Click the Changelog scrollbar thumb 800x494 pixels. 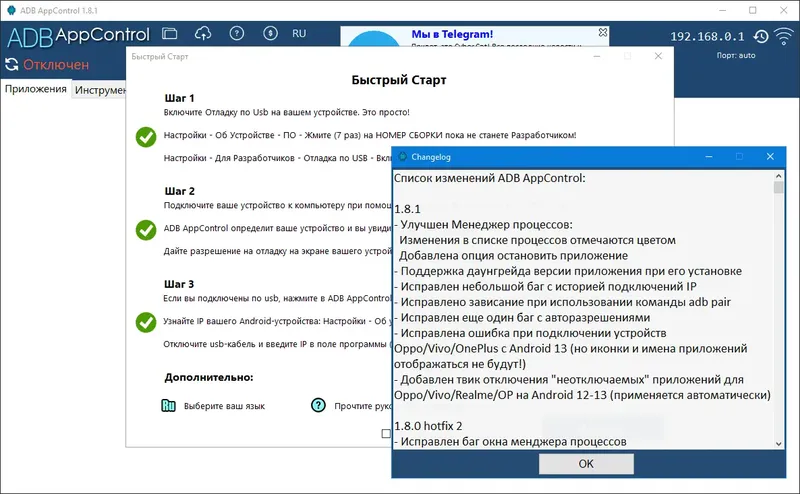pyautogui.click(x=779, y=187)
